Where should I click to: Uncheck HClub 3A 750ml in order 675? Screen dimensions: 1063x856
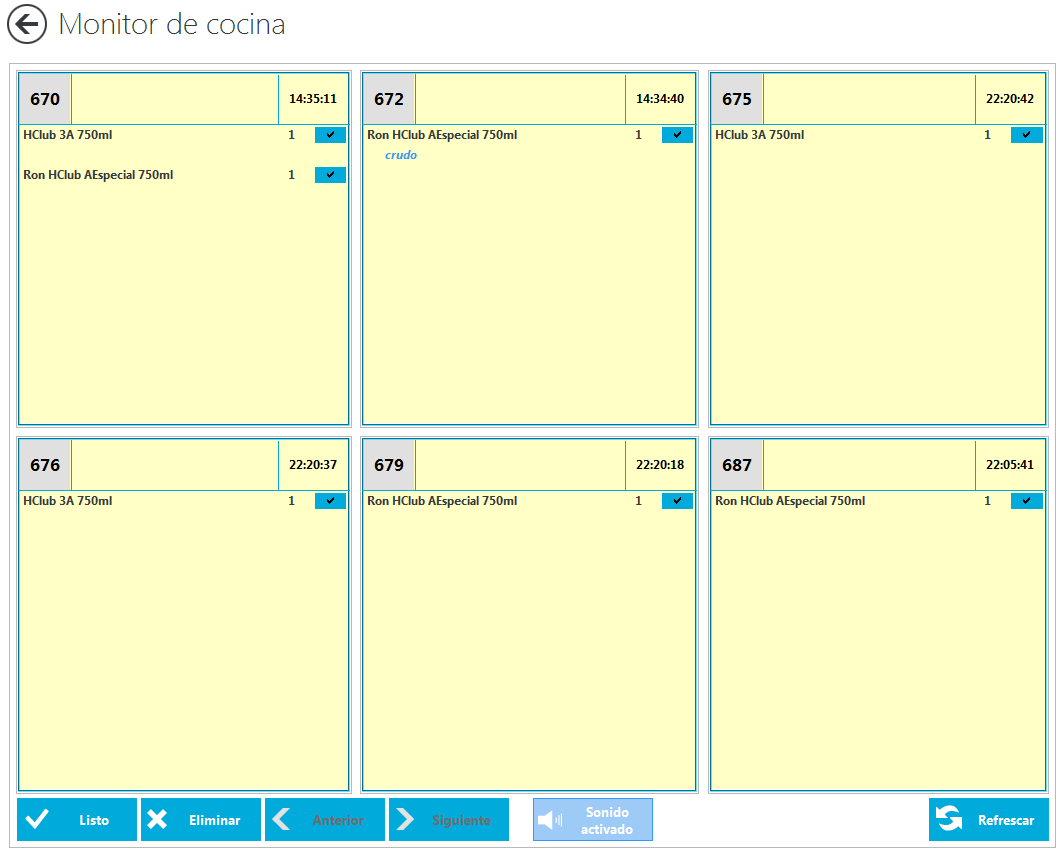(x=1025, y=134)
